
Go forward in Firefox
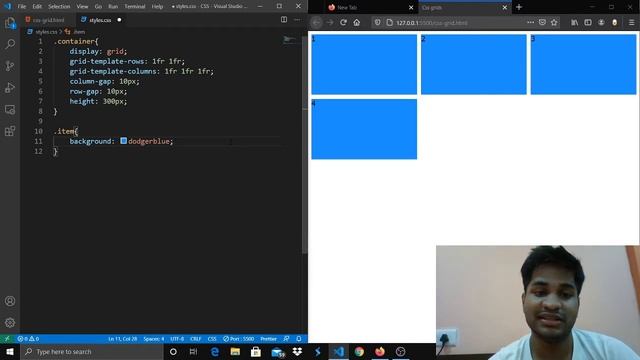pyautogui.click(x=330, y=22)
